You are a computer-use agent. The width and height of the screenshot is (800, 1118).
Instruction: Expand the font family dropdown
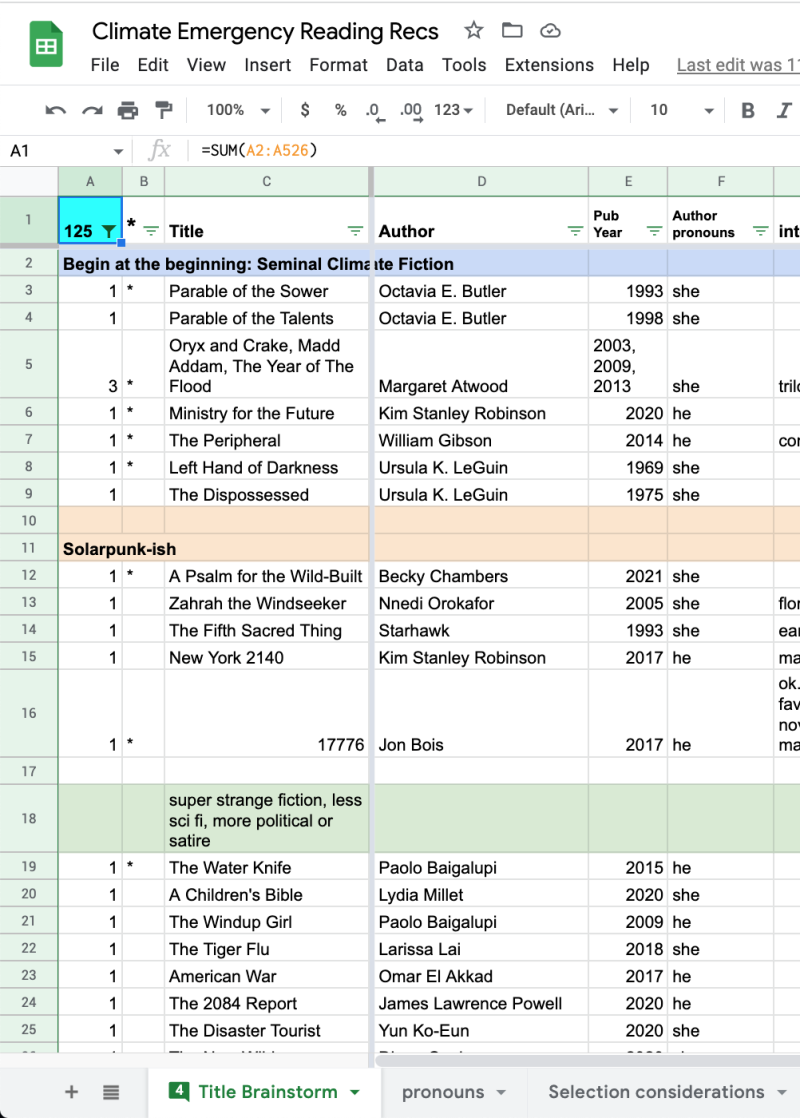coord(562,110)
